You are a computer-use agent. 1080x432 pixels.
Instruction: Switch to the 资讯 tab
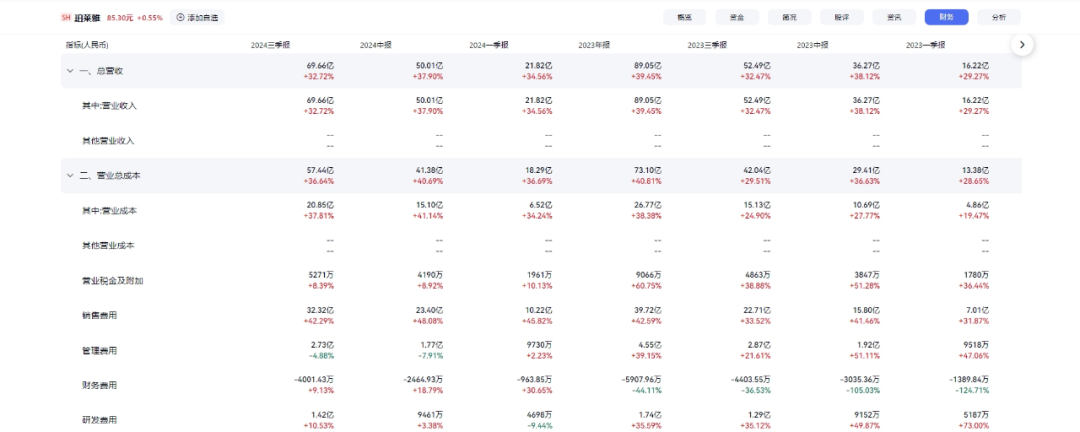[x=894, y=17]
